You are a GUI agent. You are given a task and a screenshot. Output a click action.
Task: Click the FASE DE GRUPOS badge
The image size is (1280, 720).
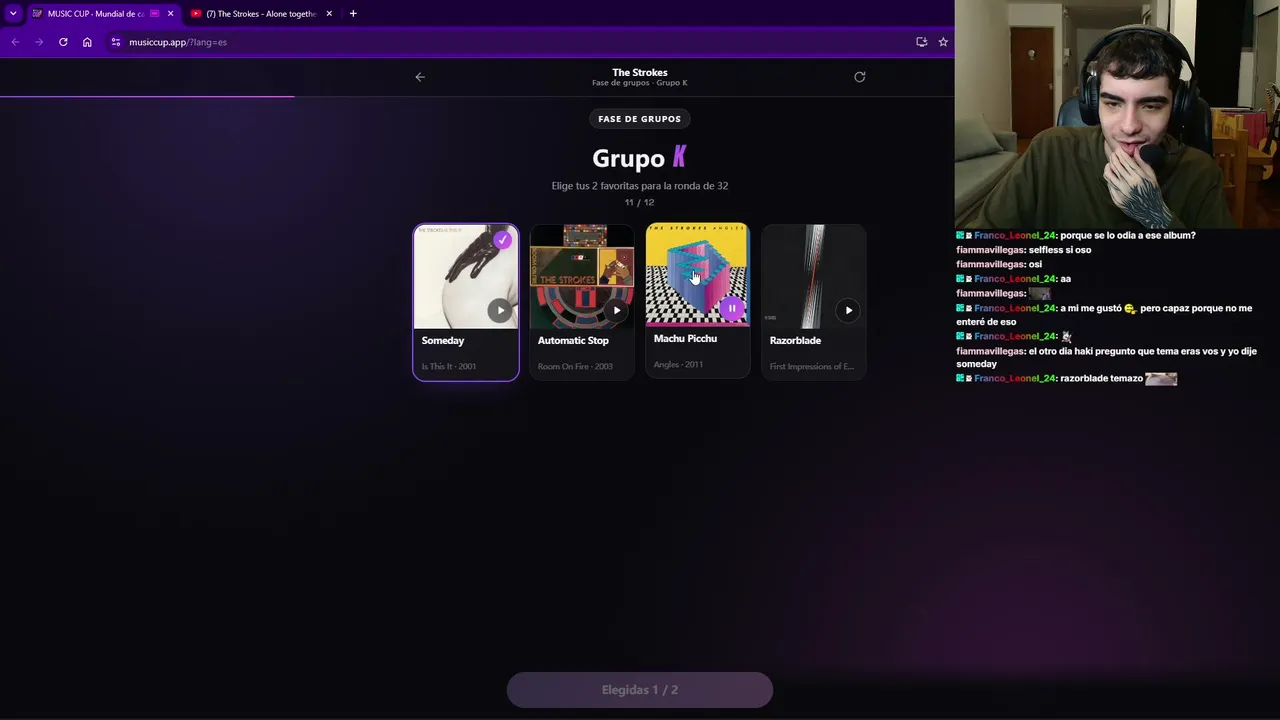pyautogui.click(x=640, y=119)
